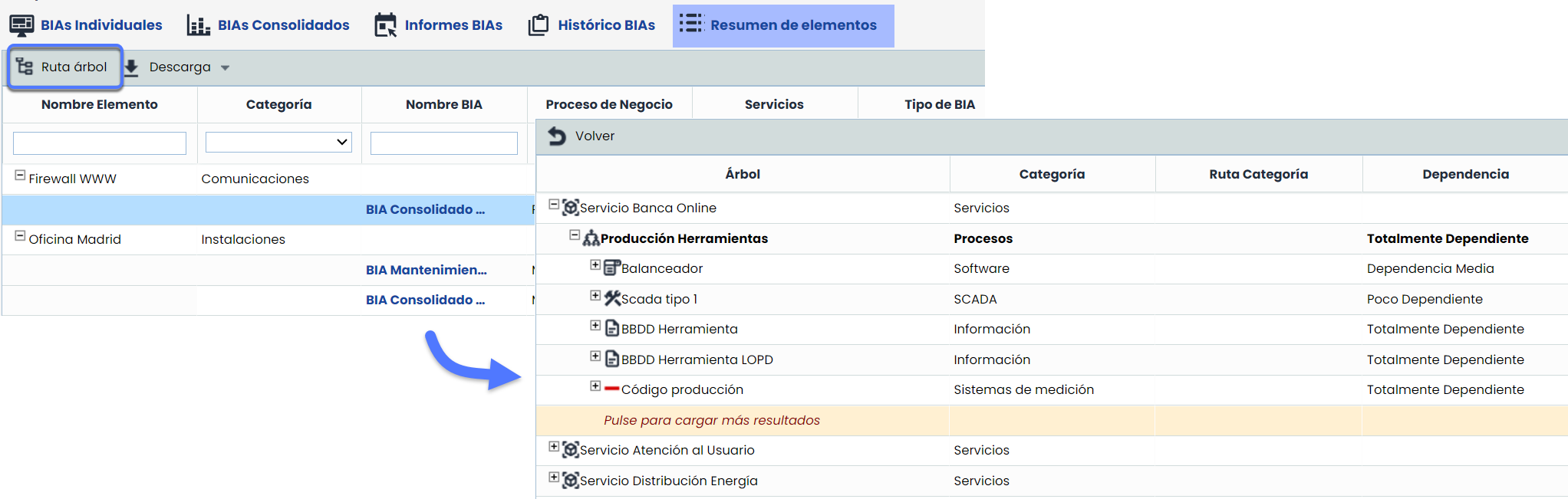Viewport: 1568px width, 499px height.
Task: Collapse the Firewall WWW row
Action: click(20, 176)
